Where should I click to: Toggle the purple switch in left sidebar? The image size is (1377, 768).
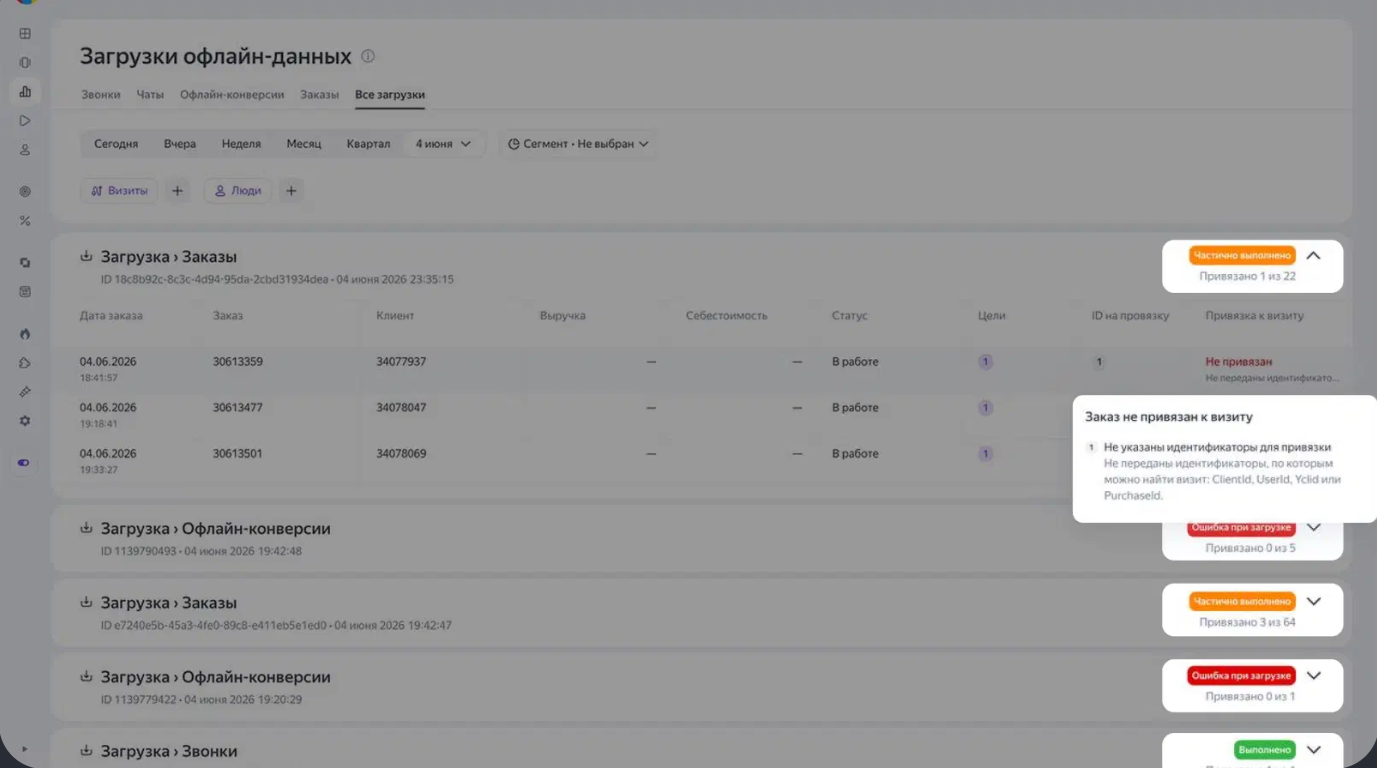point(25,463)
